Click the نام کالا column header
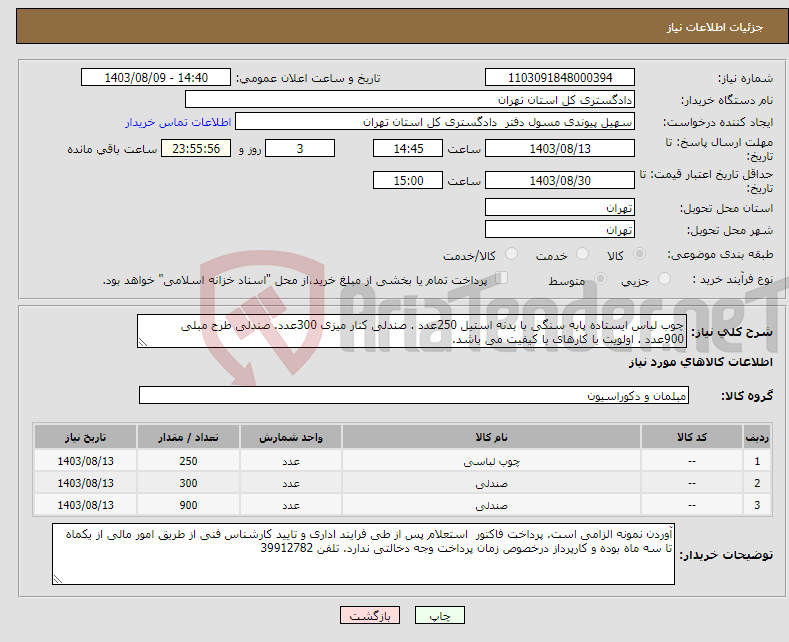Viewport: 789px width, 642px height. (x=492, y=437)
